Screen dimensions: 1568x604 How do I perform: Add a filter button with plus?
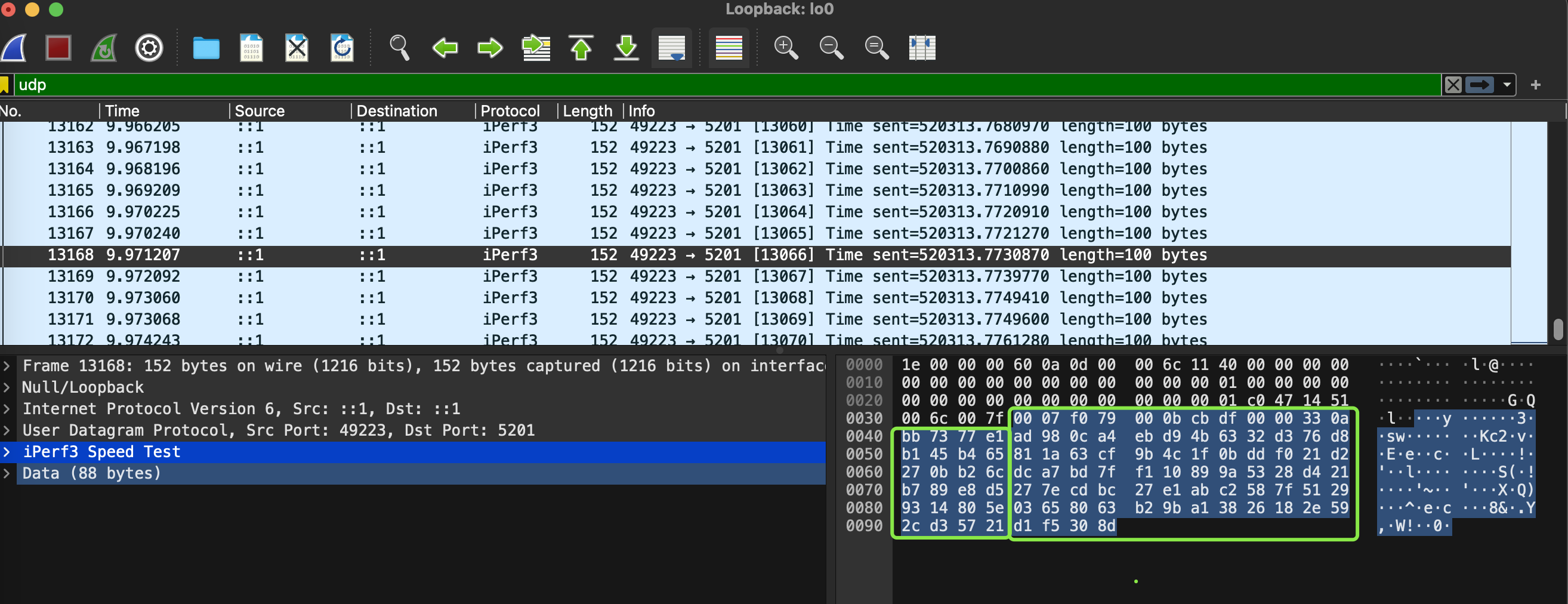[x=1535, y=85]
